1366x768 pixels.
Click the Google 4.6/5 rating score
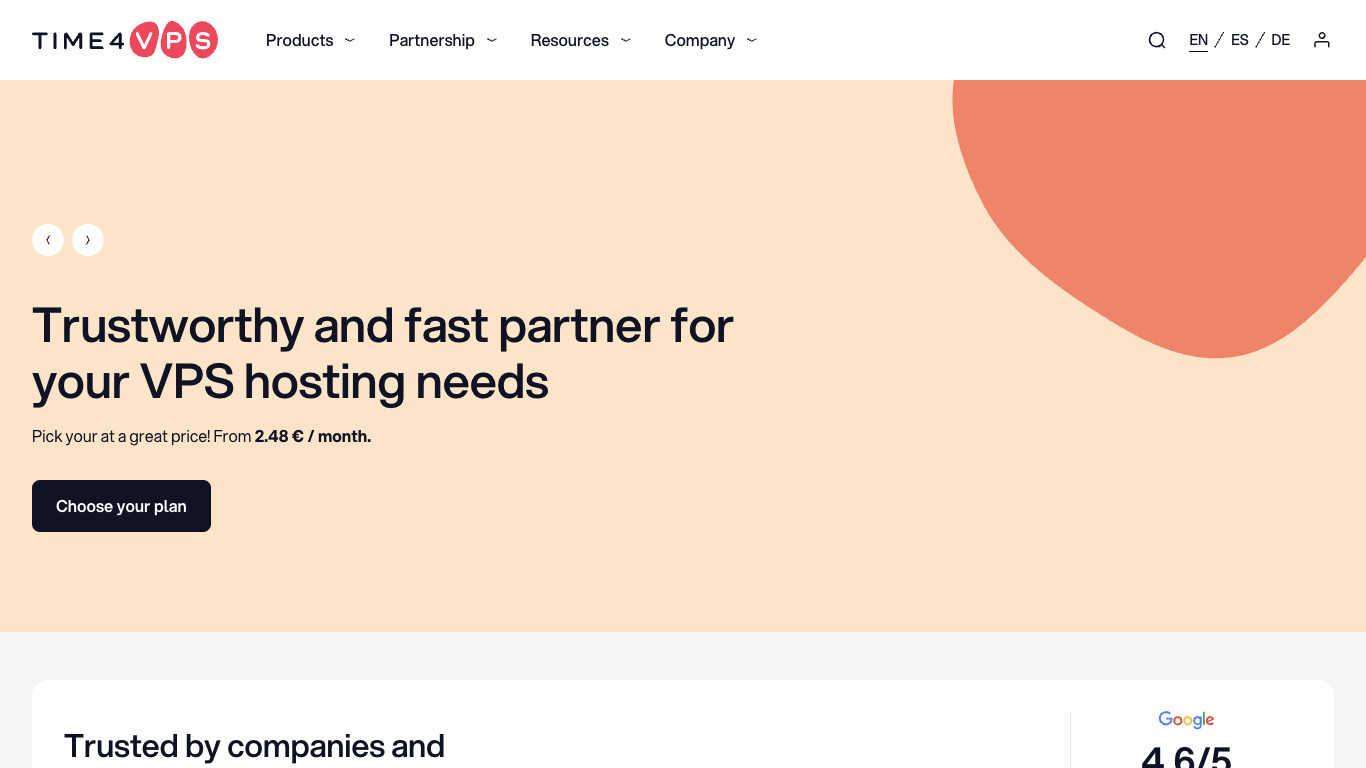[x=1186, y=756]
